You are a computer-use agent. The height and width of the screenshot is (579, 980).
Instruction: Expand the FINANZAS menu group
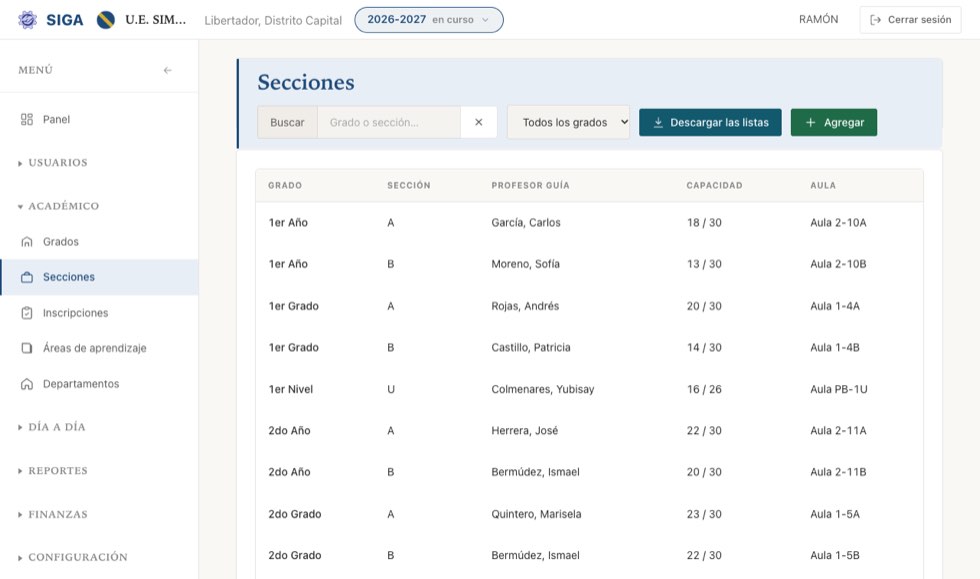pyautogui.click(x=53, y=515)
